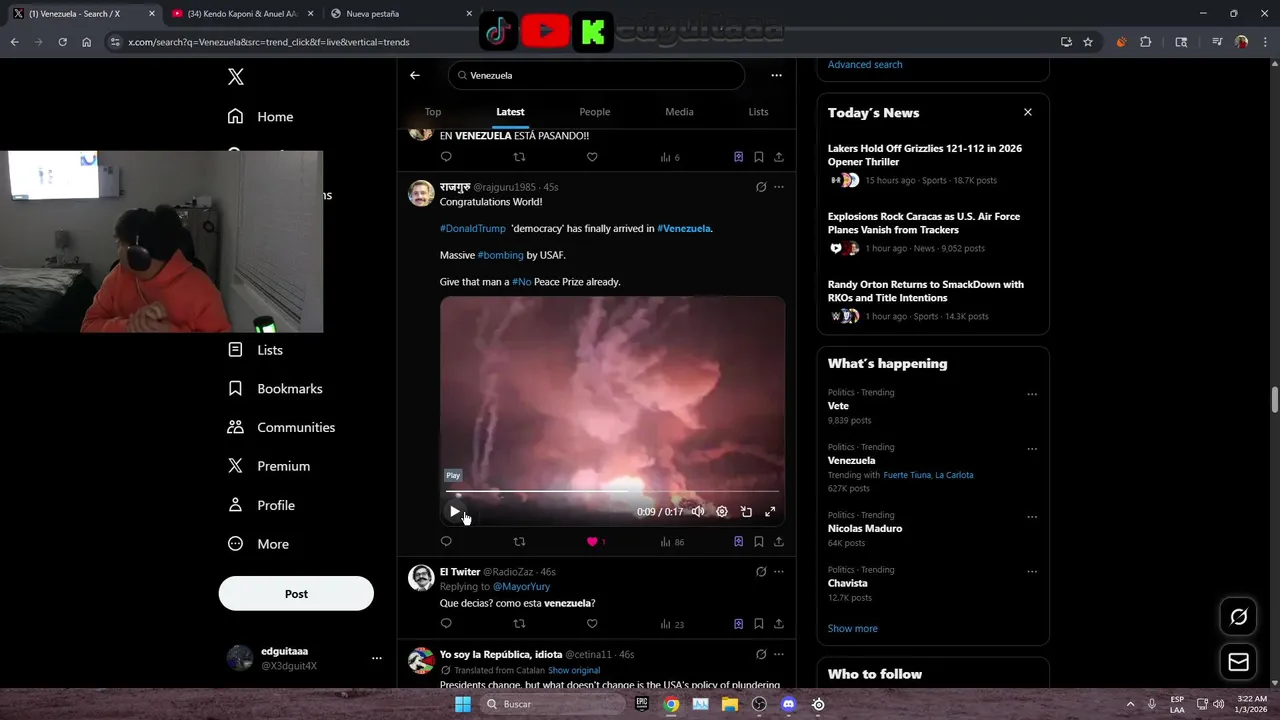Open the floating Messages envelope button

click(x=1238, y=662)
